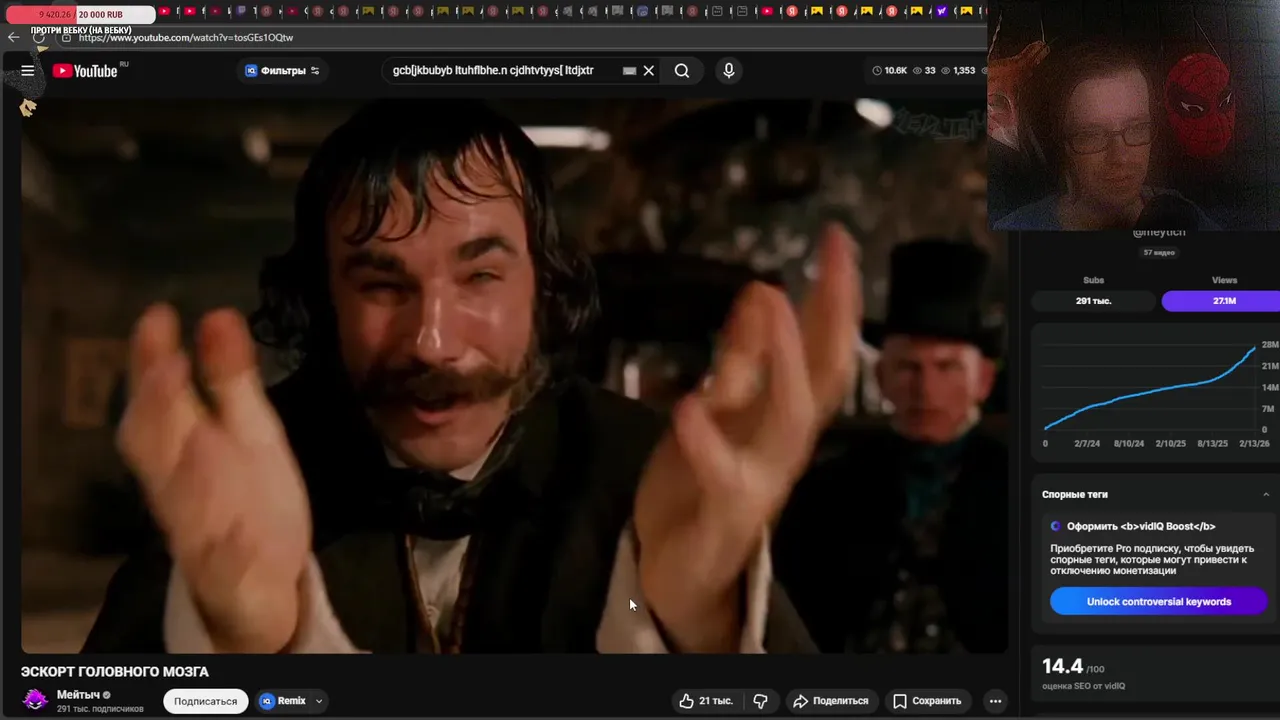Dislike the video with thumbs-down
Screen dimensions: 1280x720
(760, 701)
